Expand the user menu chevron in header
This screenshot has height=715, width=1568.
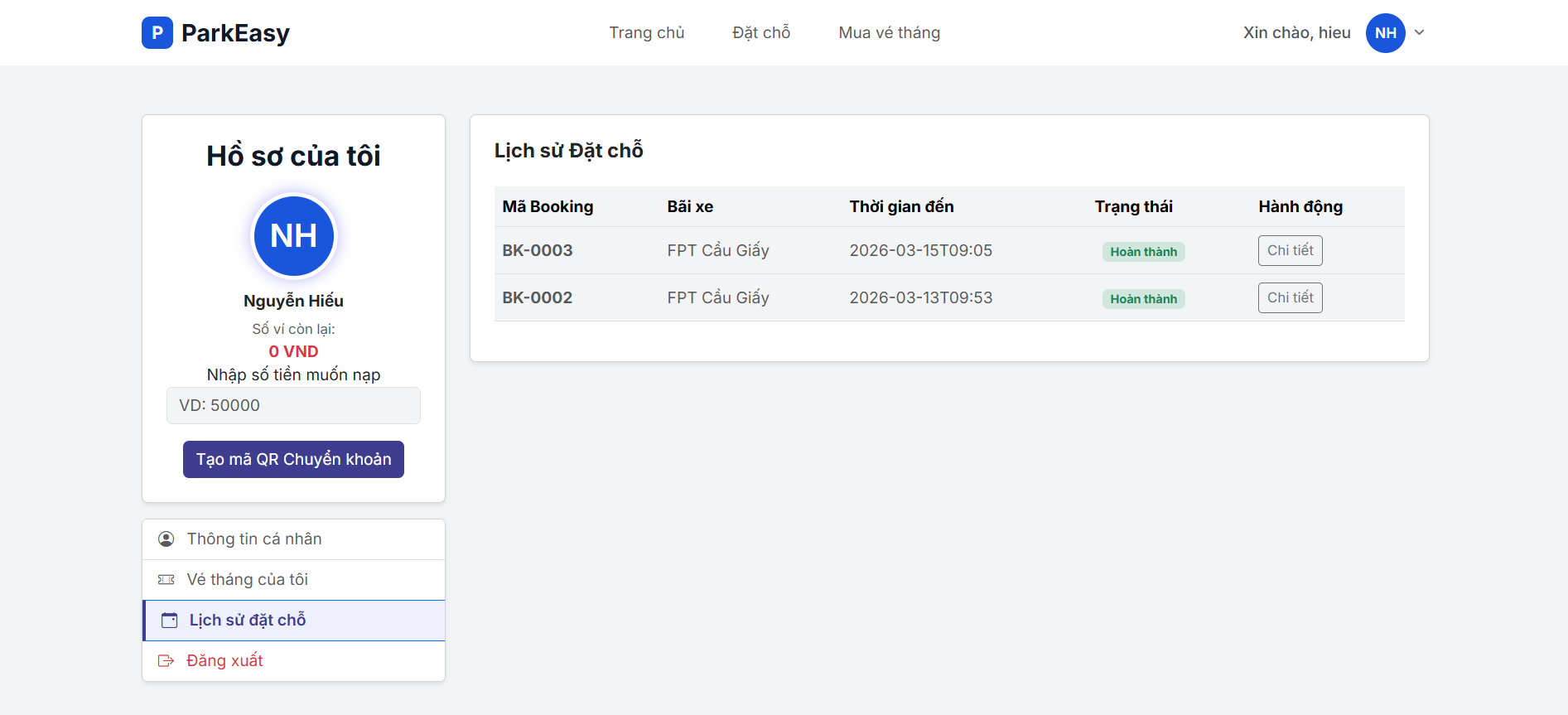1419,33
